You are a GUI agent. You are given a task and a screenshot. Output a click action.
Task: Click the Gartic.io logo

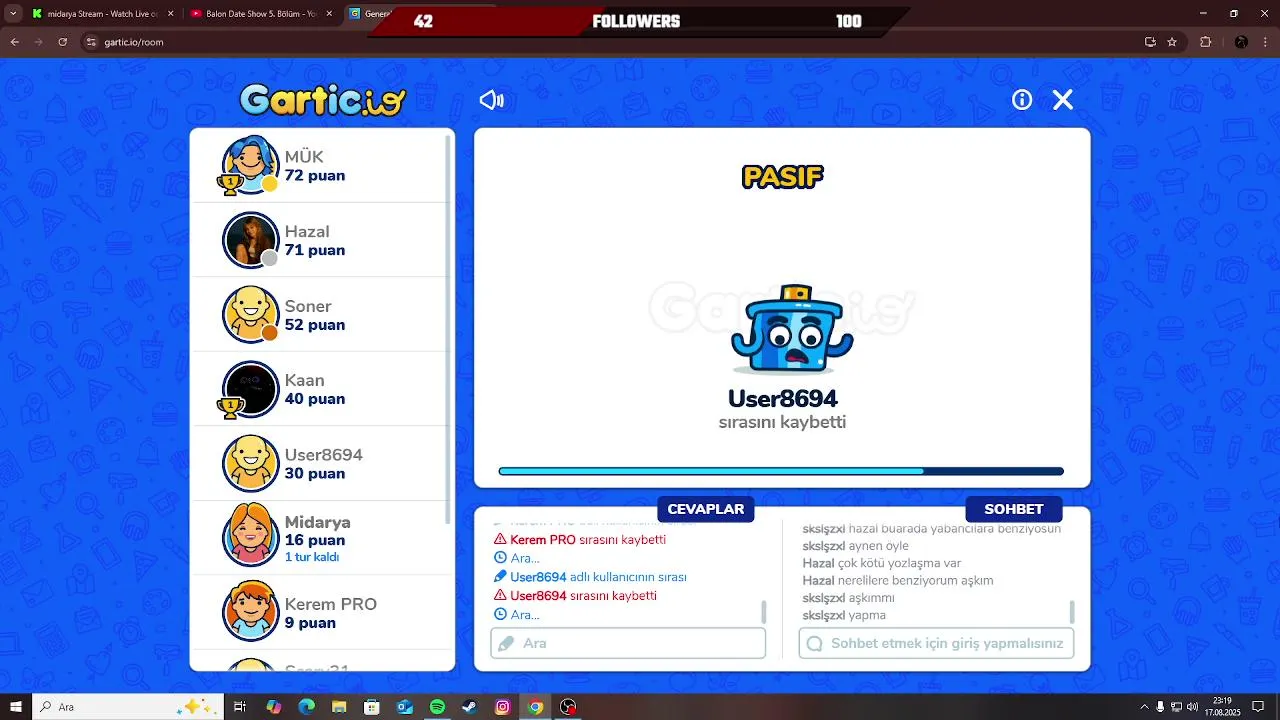pyautogui.click(x=323, y=100)
